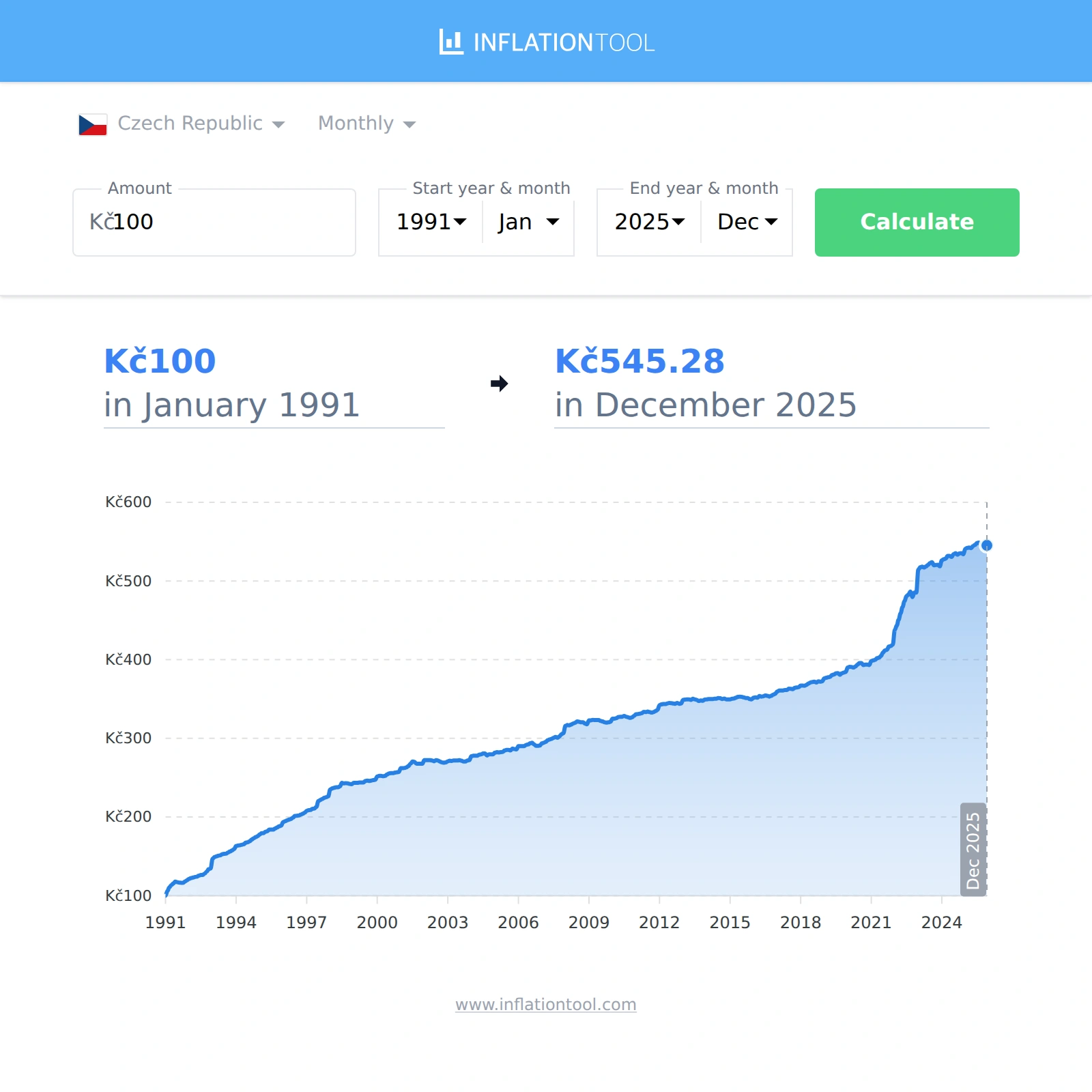This screenshot has height=1092, width=1092.
Task: Click the Dec 2025 vertical chart label
Action: click(x=973, y=850)
